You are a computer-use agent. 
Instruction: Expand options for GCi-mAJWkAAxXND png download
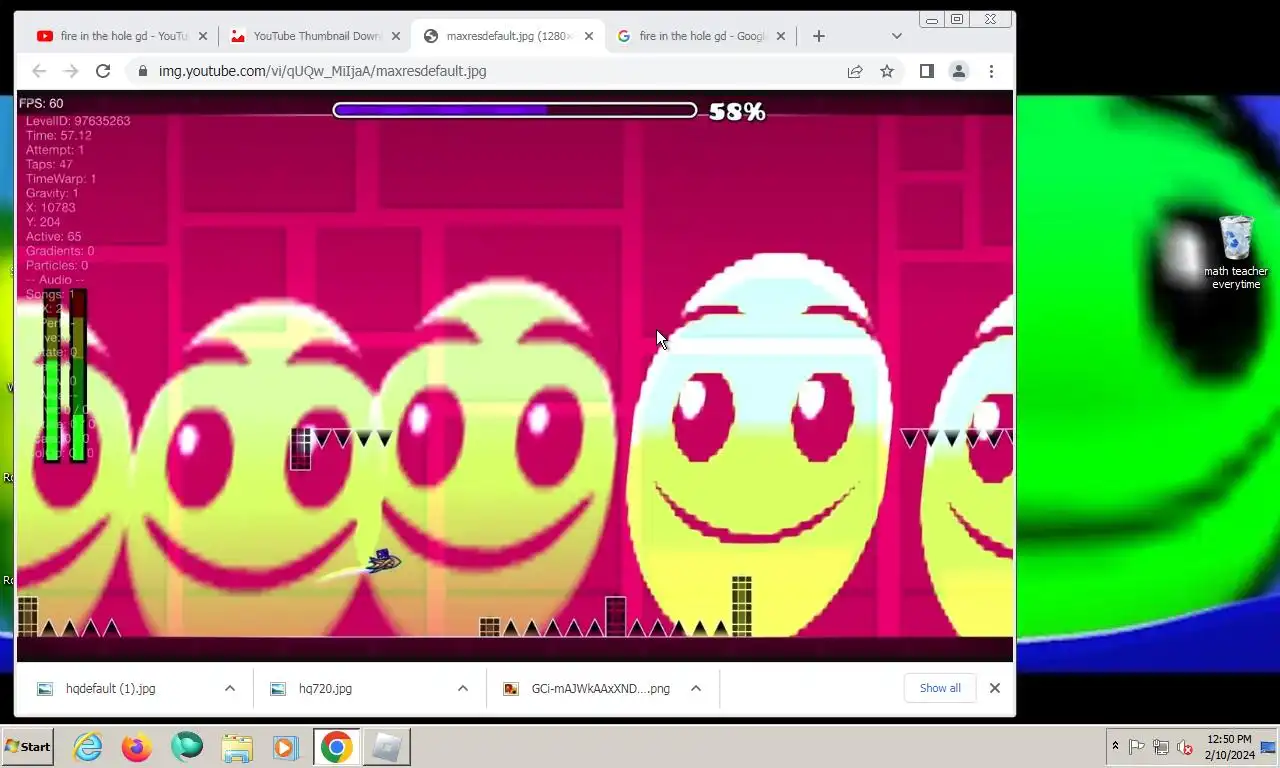pos(696,688)
